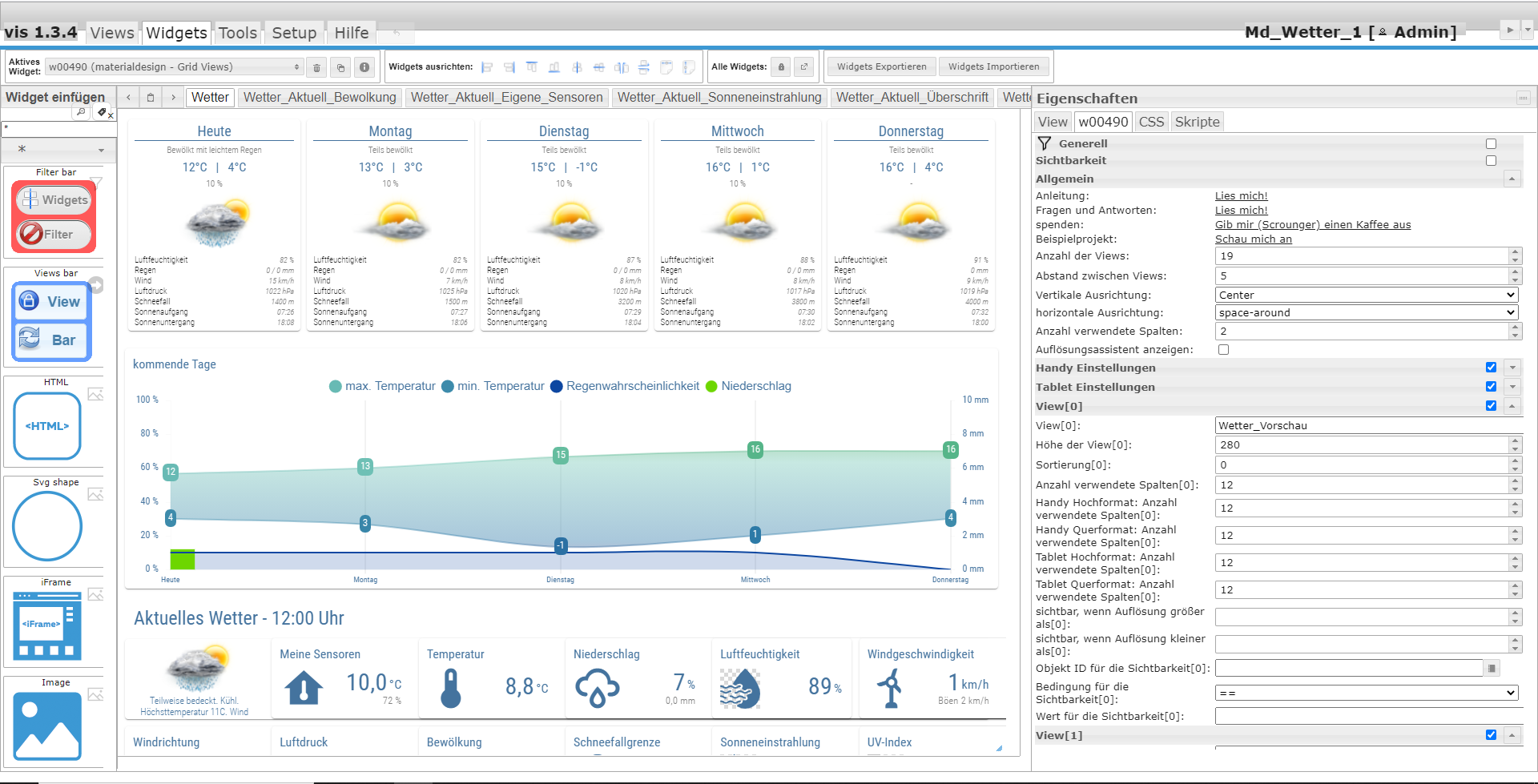Open the Schau mich an link
Image resolution: width=1538 pixels, height=784 pixels.
click(x=1253, y=239)
